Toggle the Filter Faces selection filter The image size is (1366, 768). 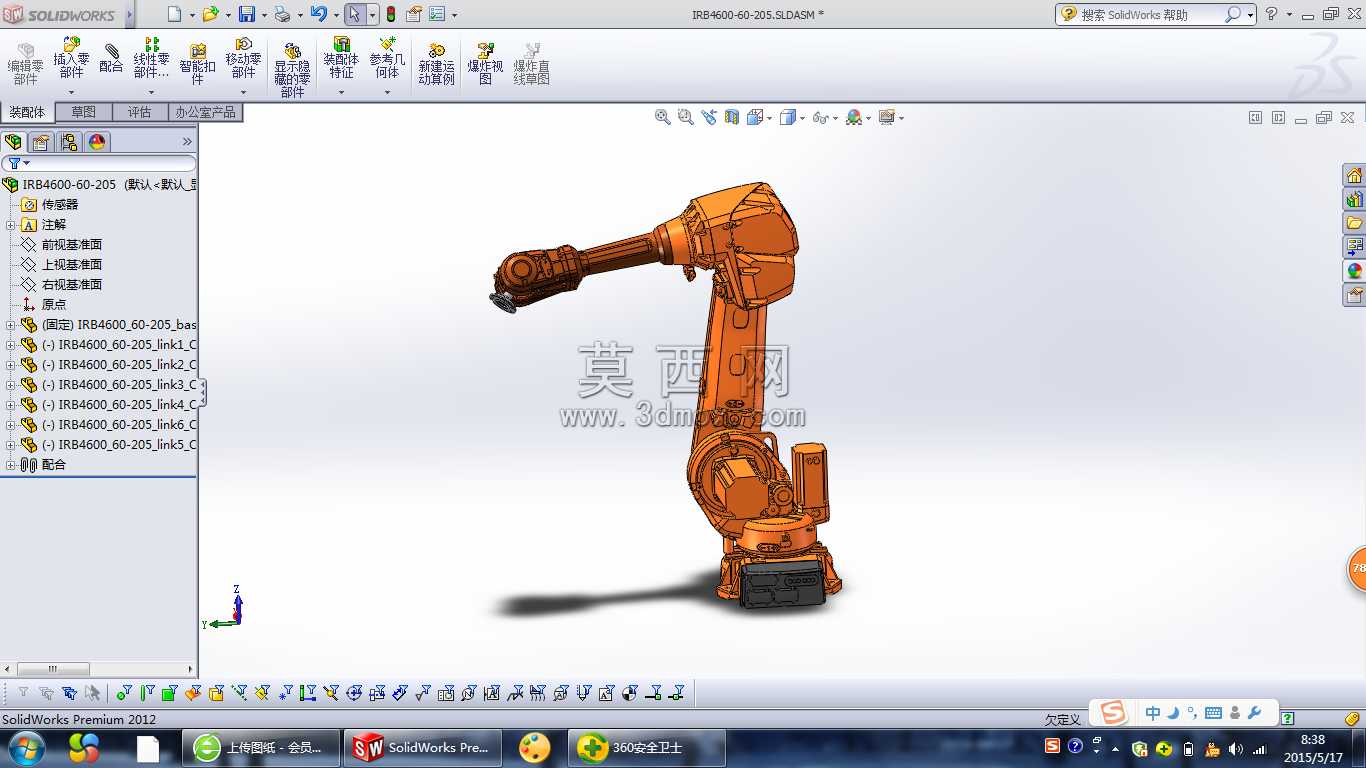point(169,692)
